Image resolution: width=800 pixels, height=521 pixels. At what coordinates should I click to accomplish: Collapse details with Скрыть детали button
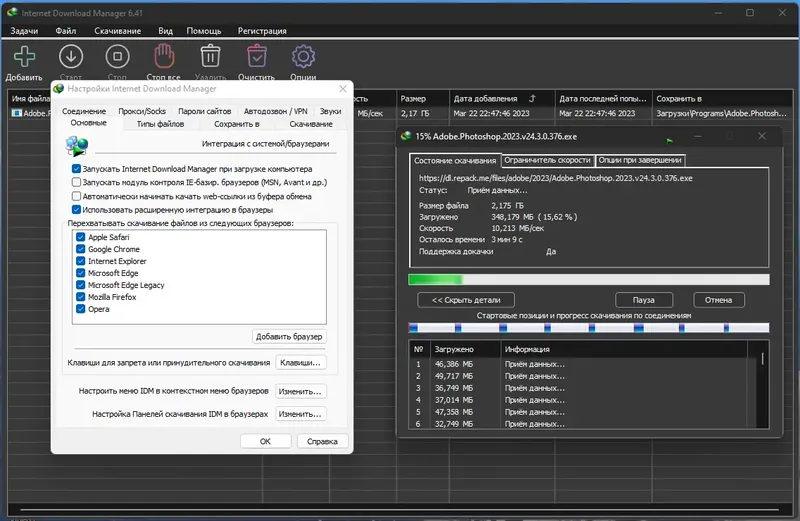465,300
